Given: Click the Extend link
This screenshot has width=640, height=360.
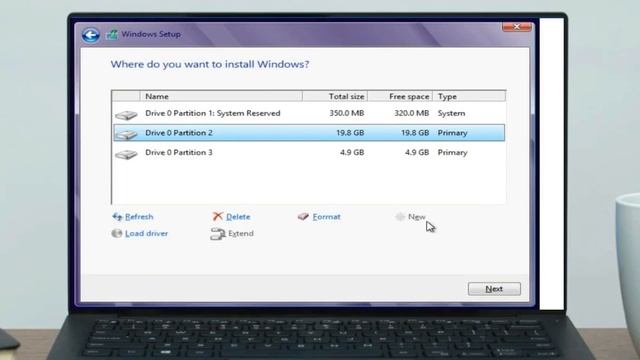Looking at the screenshot, I should pyautogui.click(x=240, y=233).
